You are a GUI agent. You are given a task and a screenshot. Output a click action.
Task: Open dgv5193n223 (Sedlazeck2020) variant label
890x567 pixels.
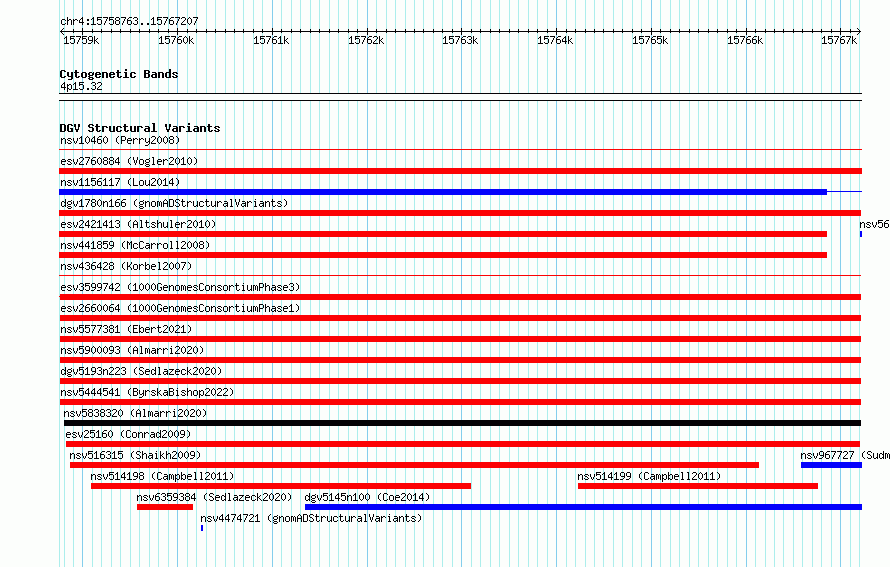141,371
